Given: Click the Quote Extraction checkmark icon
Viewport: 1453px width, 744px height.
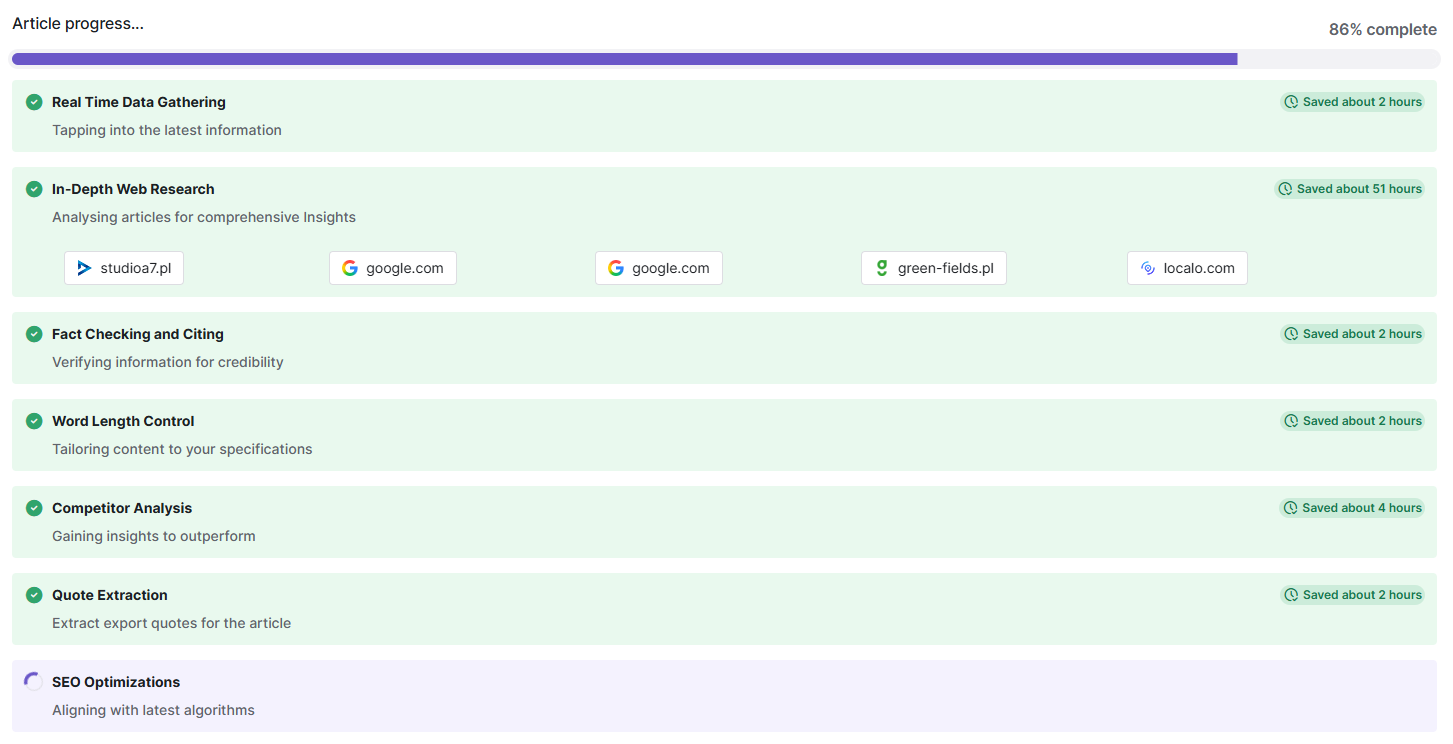Looking at the screenshot, I should [34, 595].
